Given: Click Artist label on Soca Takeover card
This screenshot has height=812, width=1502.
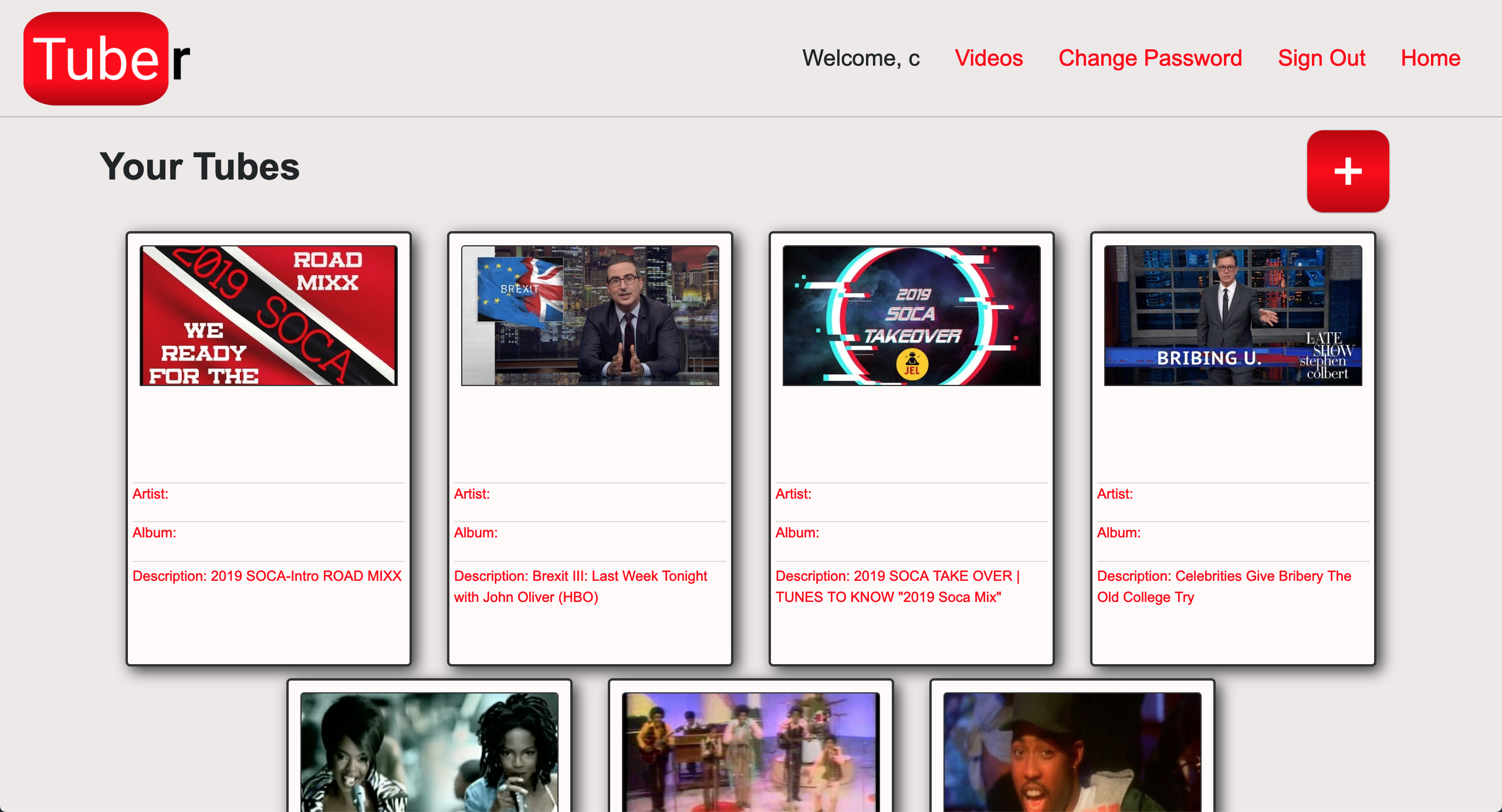Looking at the screenshot, I should [x=793, y=494].
